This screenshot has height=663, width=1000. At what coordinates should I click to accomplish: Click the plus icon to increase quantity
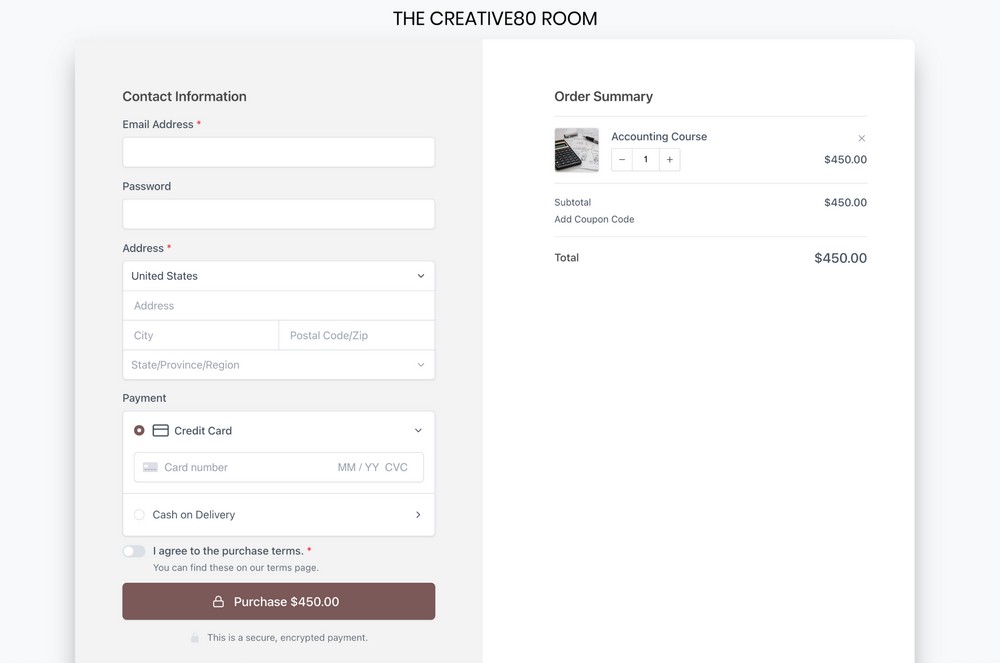click(669, 159)
